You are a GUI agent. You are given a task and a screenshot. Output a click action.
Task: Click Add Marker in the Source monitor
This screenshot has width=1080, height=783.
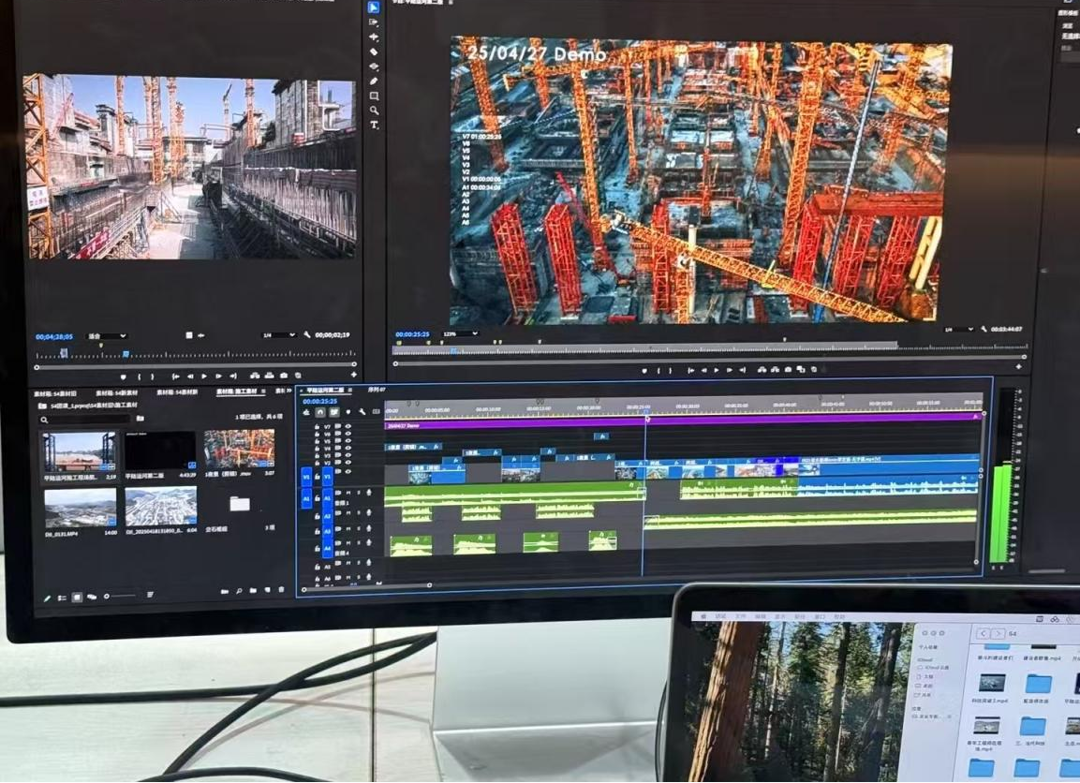[x=123, y=377]
